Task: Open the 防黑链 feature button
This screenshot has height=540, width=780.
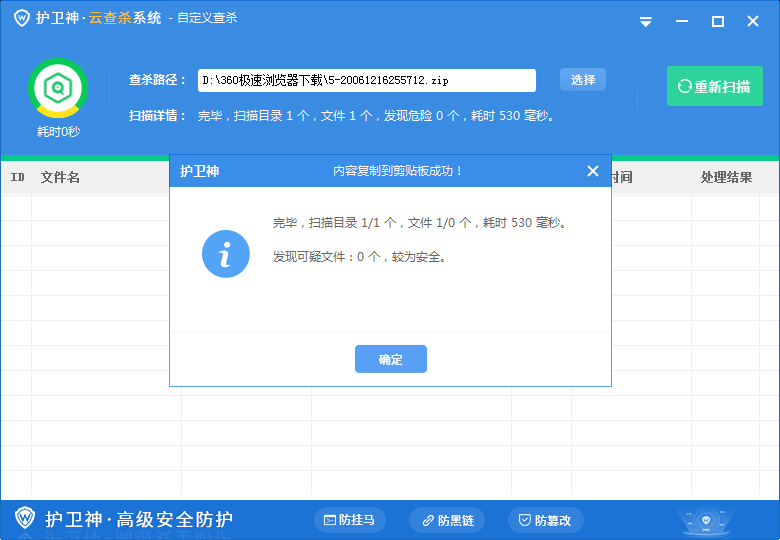Action: coord(447,520)
